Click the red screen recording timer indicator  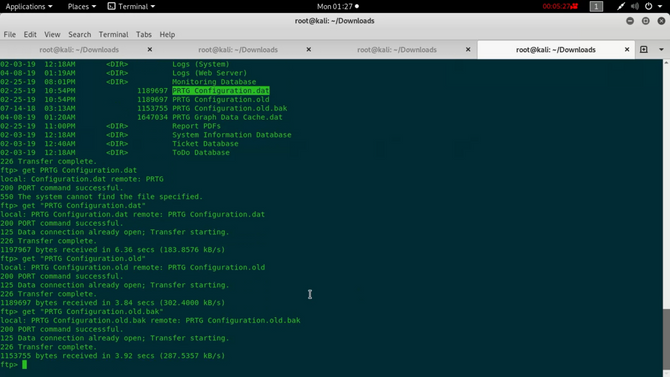[x=560, y=6]
